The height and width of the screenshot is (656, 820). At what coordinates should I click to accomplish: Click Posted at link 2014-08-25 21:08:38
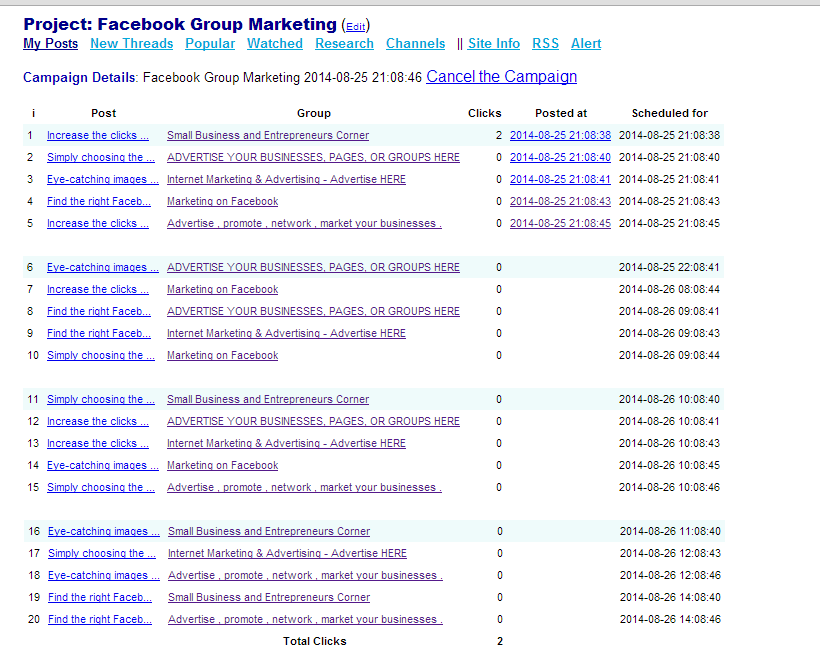tap(560, 135)
